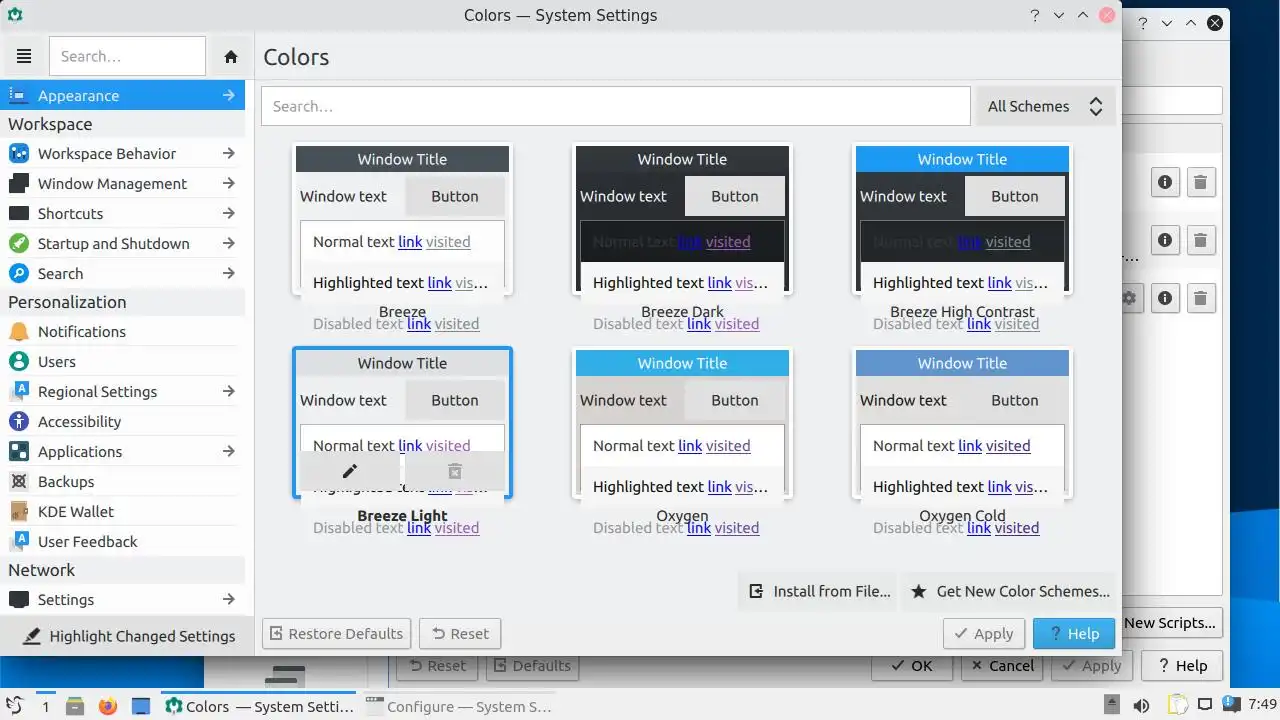
Task: Open the file manager taskbar icon
Action: click(x=75, y=706)
